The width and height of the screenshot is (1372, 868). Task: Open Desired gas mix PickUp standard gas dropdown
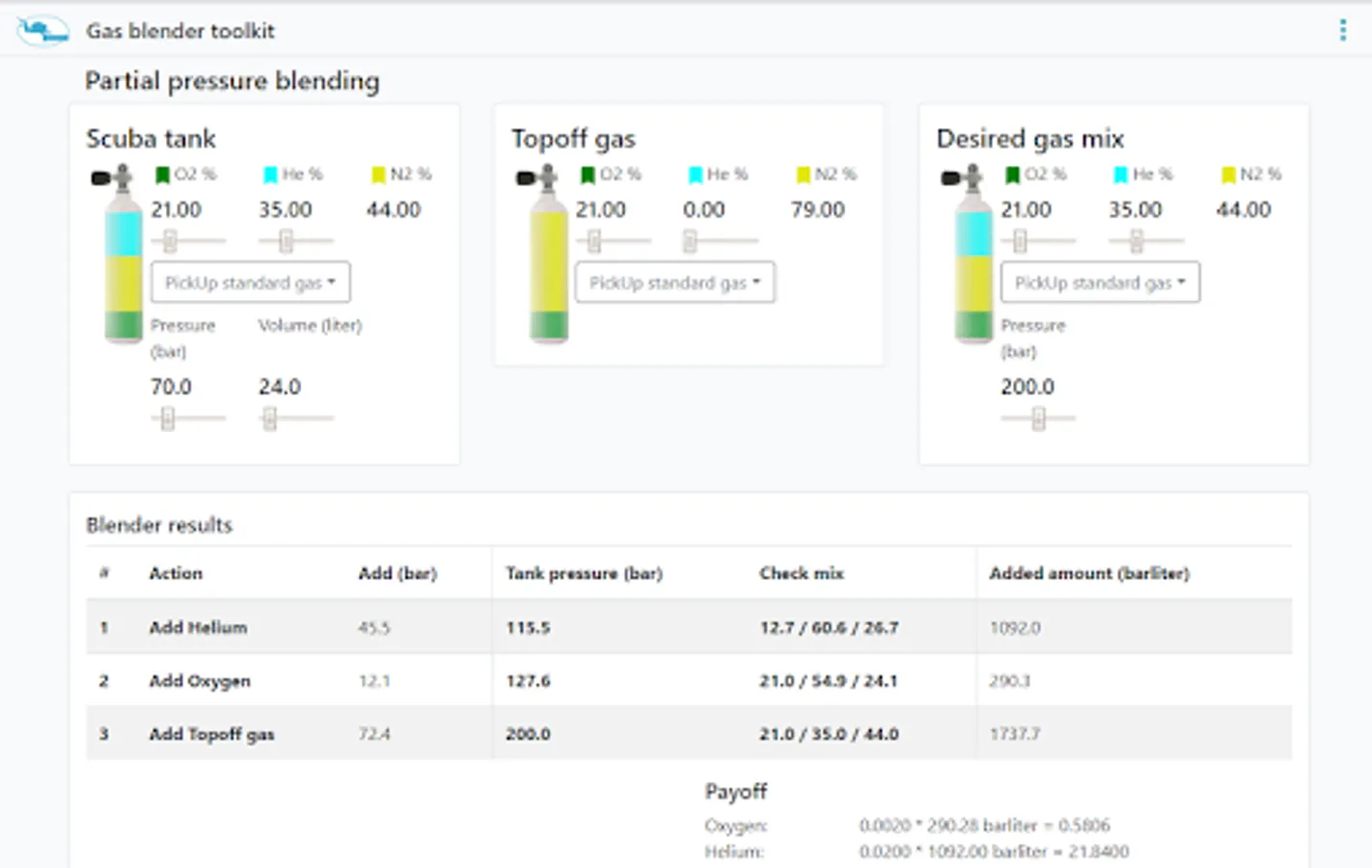point(1101,283)
